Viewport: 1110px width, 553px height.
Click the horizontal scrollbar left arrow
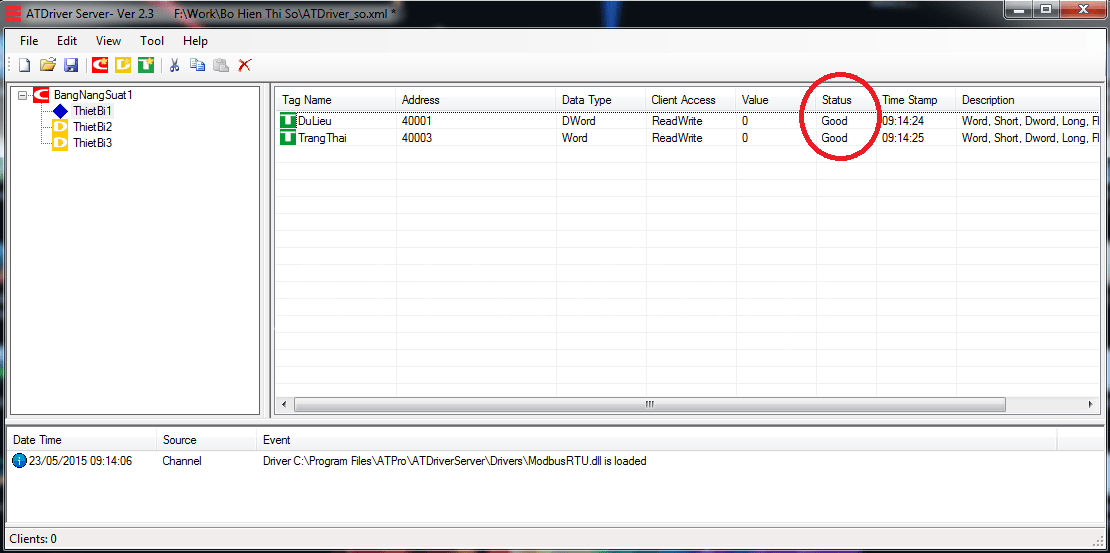pyautogui.click(x=284, y=404)
